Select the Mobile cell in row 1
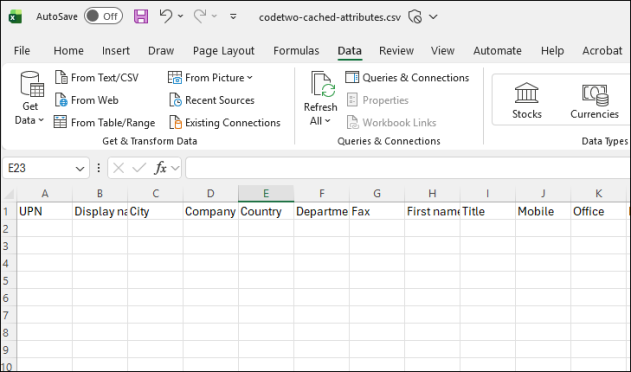631x372 pixels. [x=543, y=211]
